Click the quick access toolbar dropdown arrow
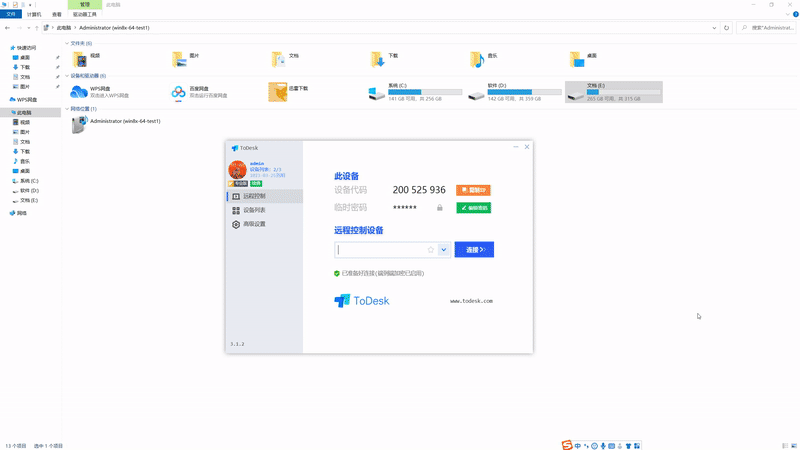The height and width of the screenshot is (450, 800). click(30, 5)
